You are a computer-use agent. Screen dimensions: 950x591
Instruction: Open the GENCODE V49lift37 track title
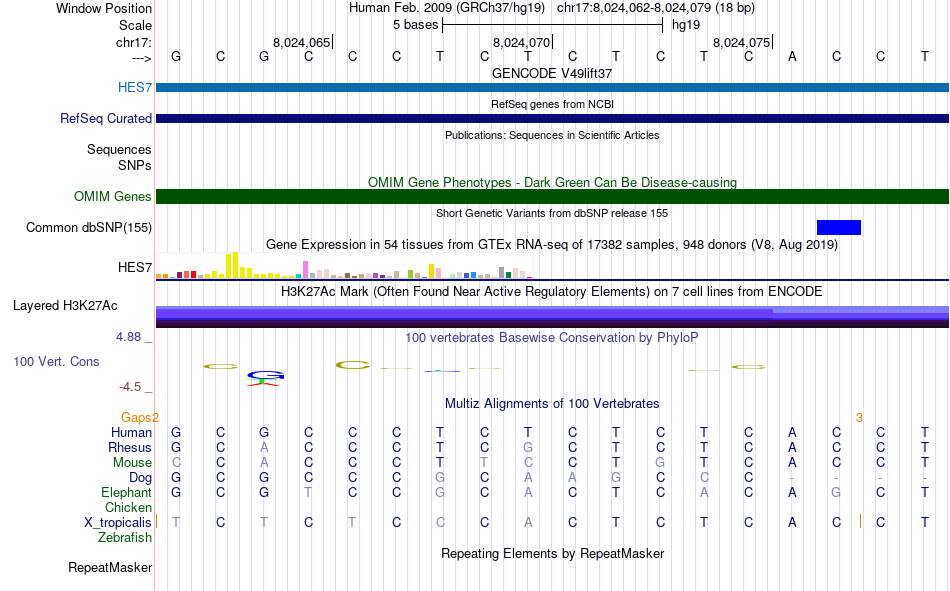coord(552,73)
